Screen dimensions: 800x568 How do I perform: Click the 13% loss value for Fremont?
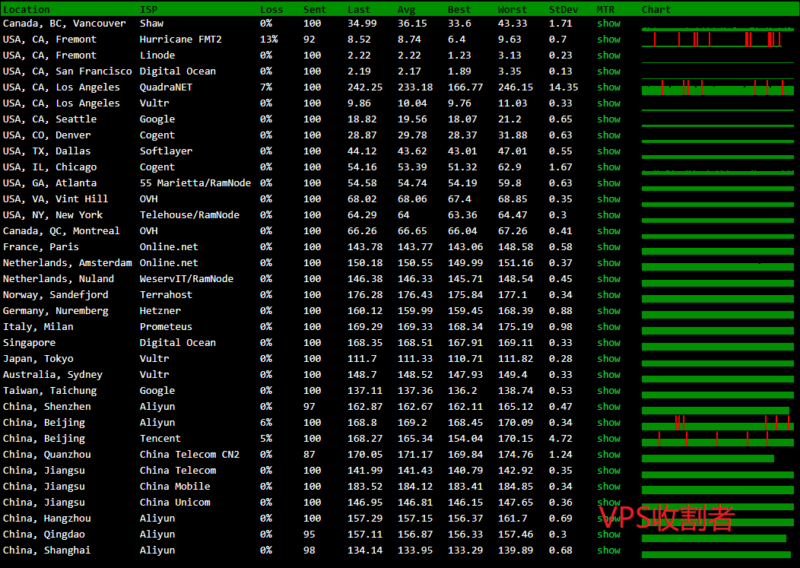pyautogui.click(x=268, y=39)
